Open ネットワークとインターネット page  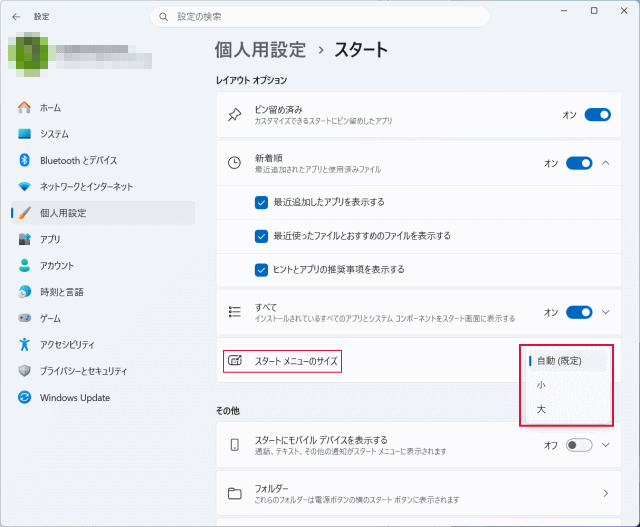click(103, 187)
